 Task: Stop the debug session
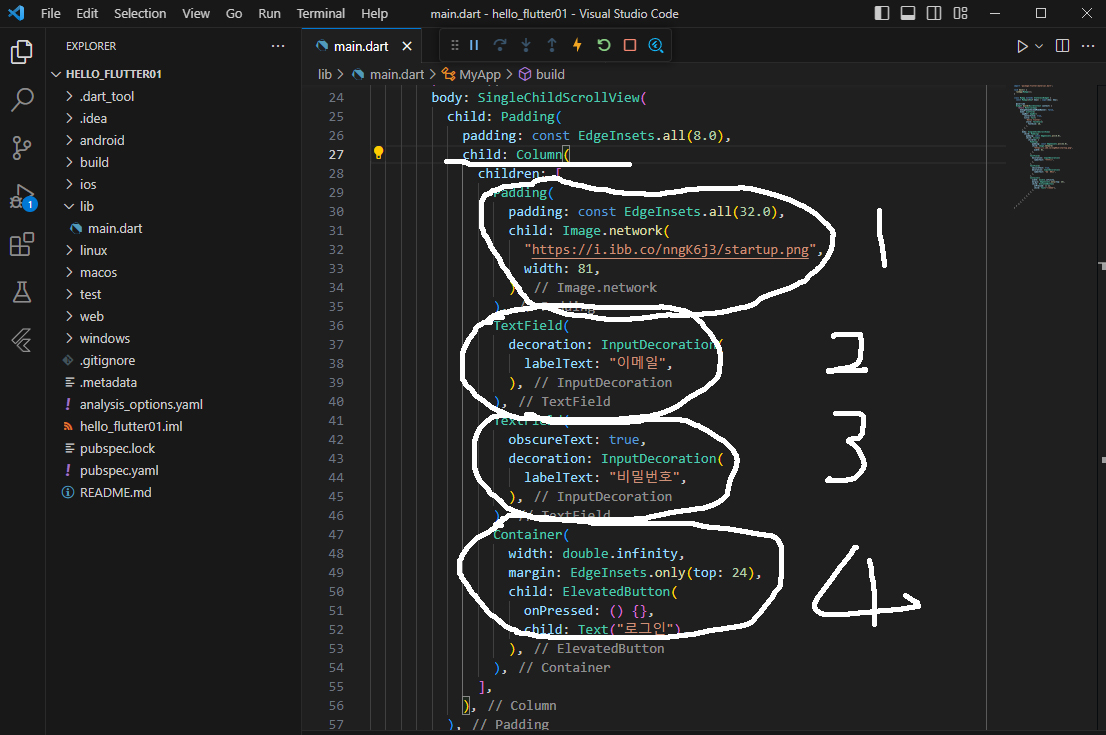[x=630, y=45]
